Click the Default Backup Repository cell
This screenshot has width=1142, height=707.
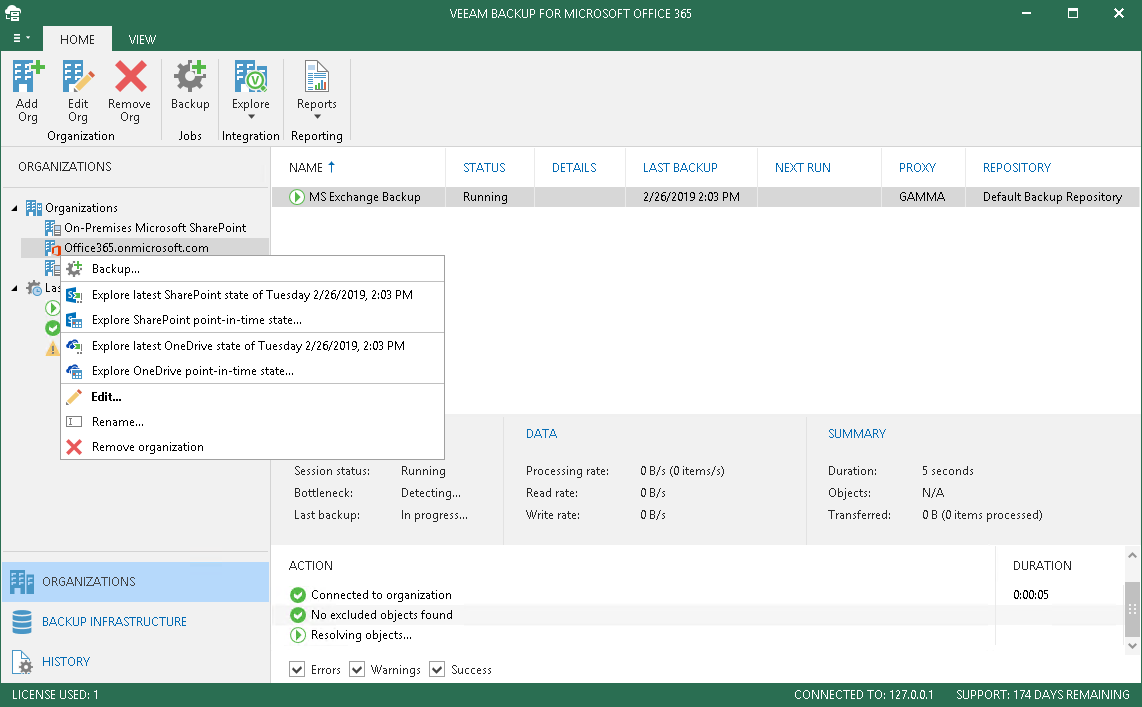pos(1052,197)
